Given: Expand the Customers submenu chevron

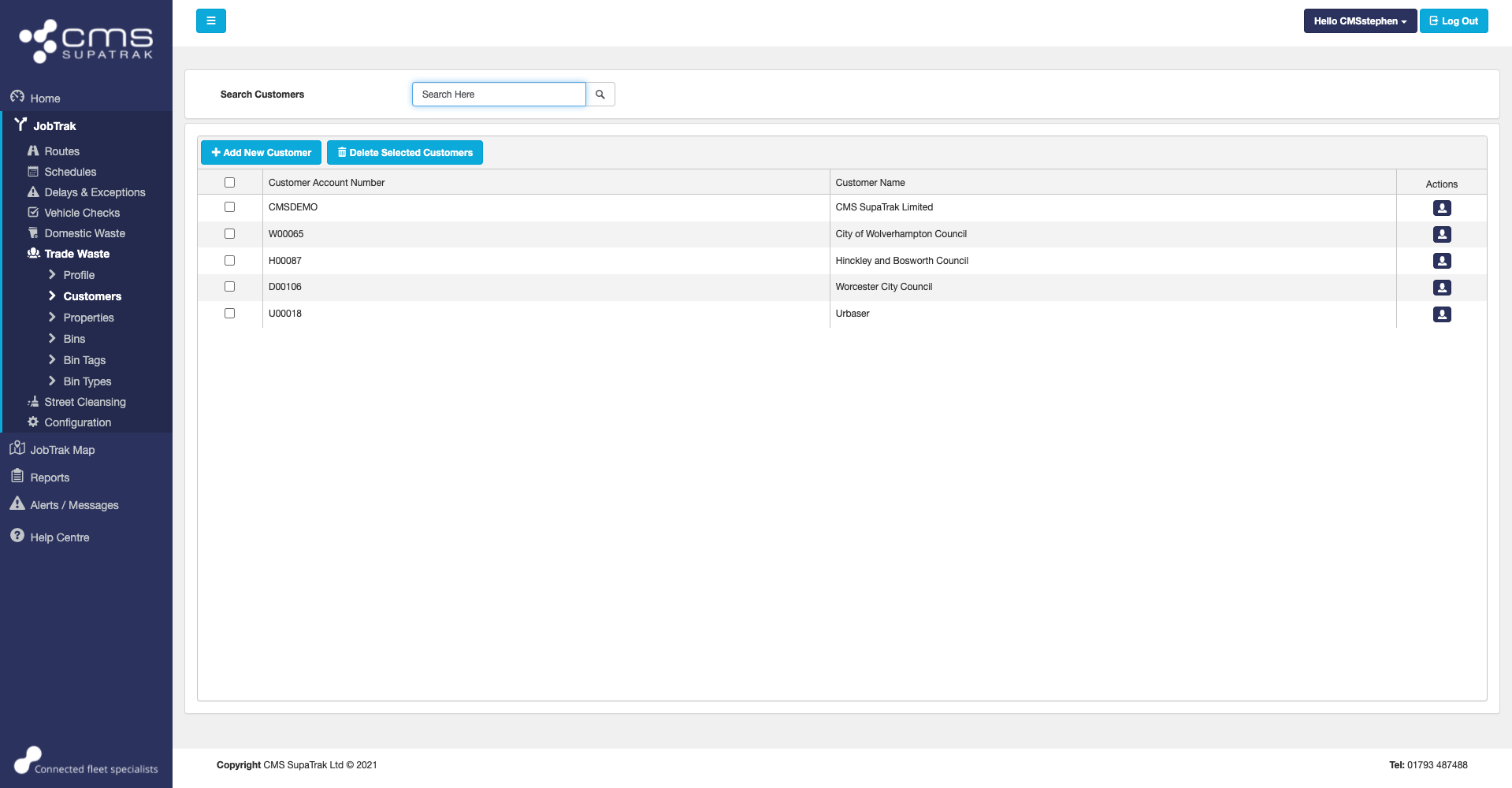Looking at the screenshot, I should coord(52,295).
